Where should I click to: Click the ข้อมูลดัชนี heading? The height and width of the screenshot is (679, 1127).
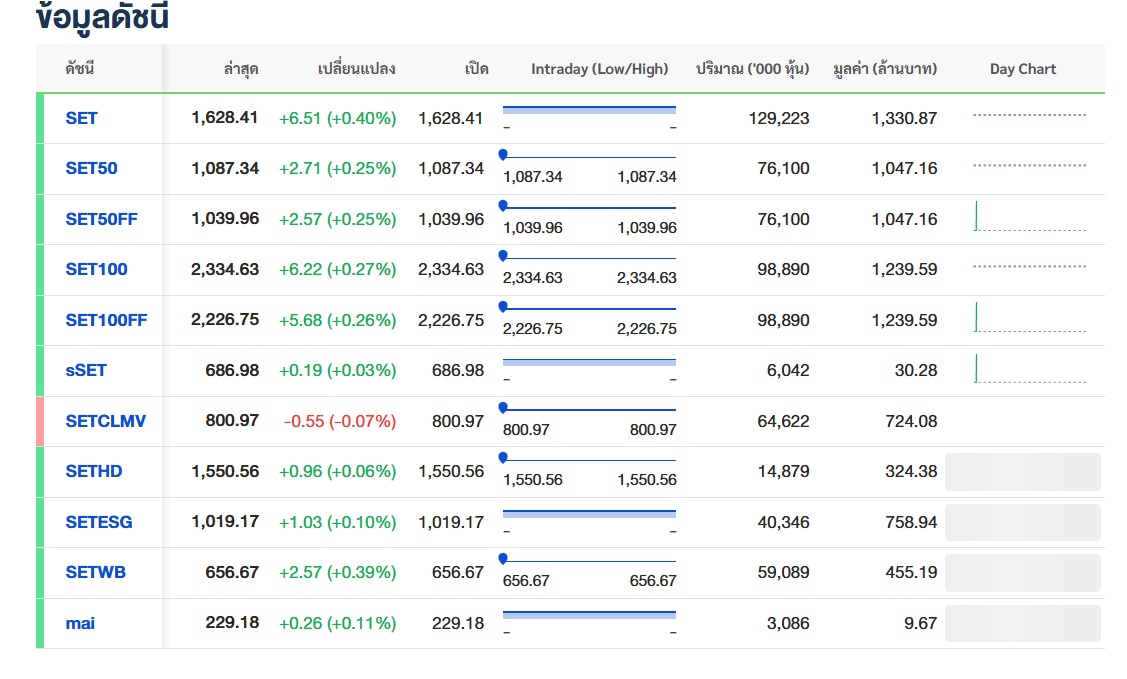[x=102, y=17]
